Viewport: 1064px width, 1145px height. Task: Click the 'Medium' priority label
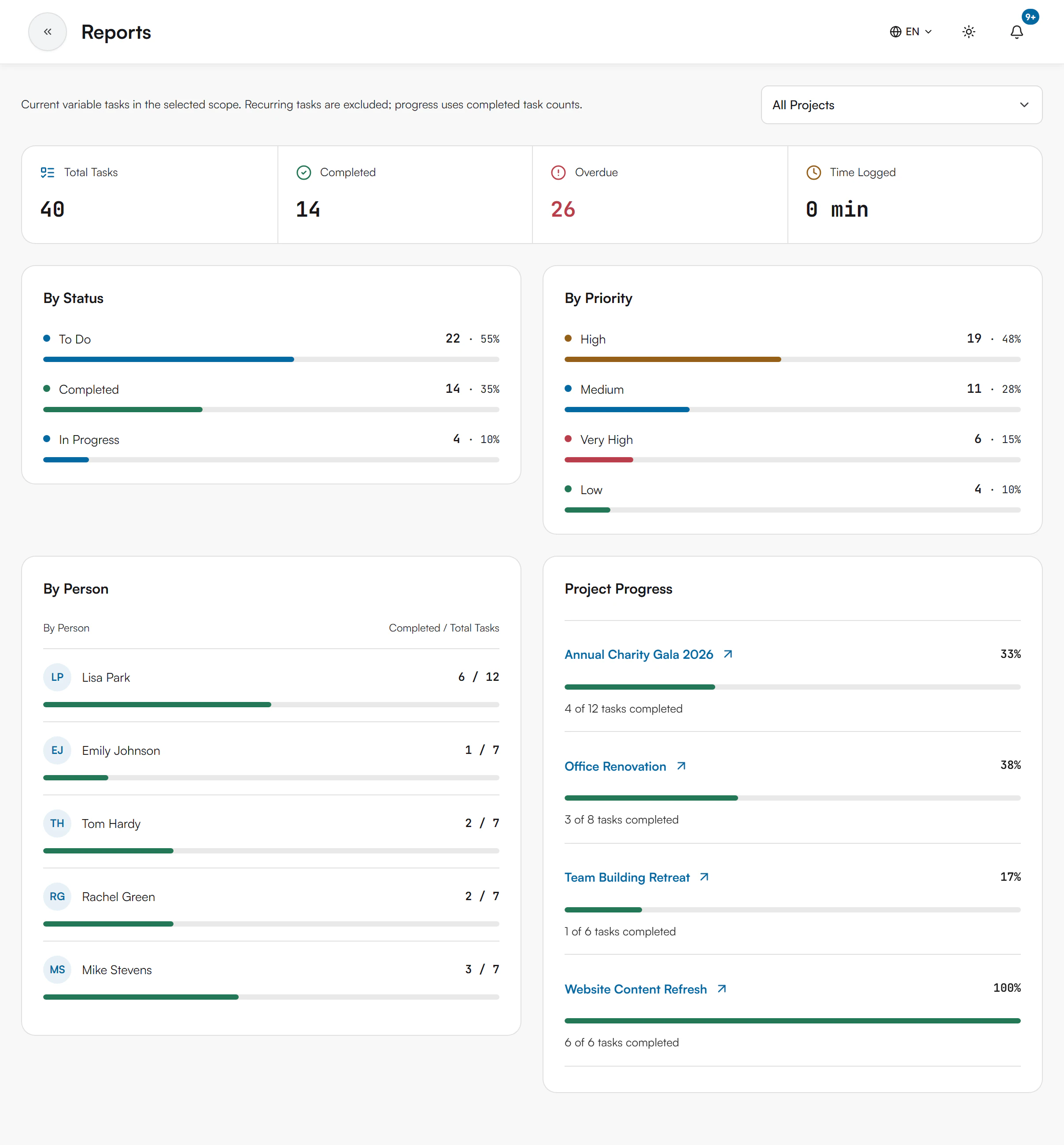pos(602,390)
